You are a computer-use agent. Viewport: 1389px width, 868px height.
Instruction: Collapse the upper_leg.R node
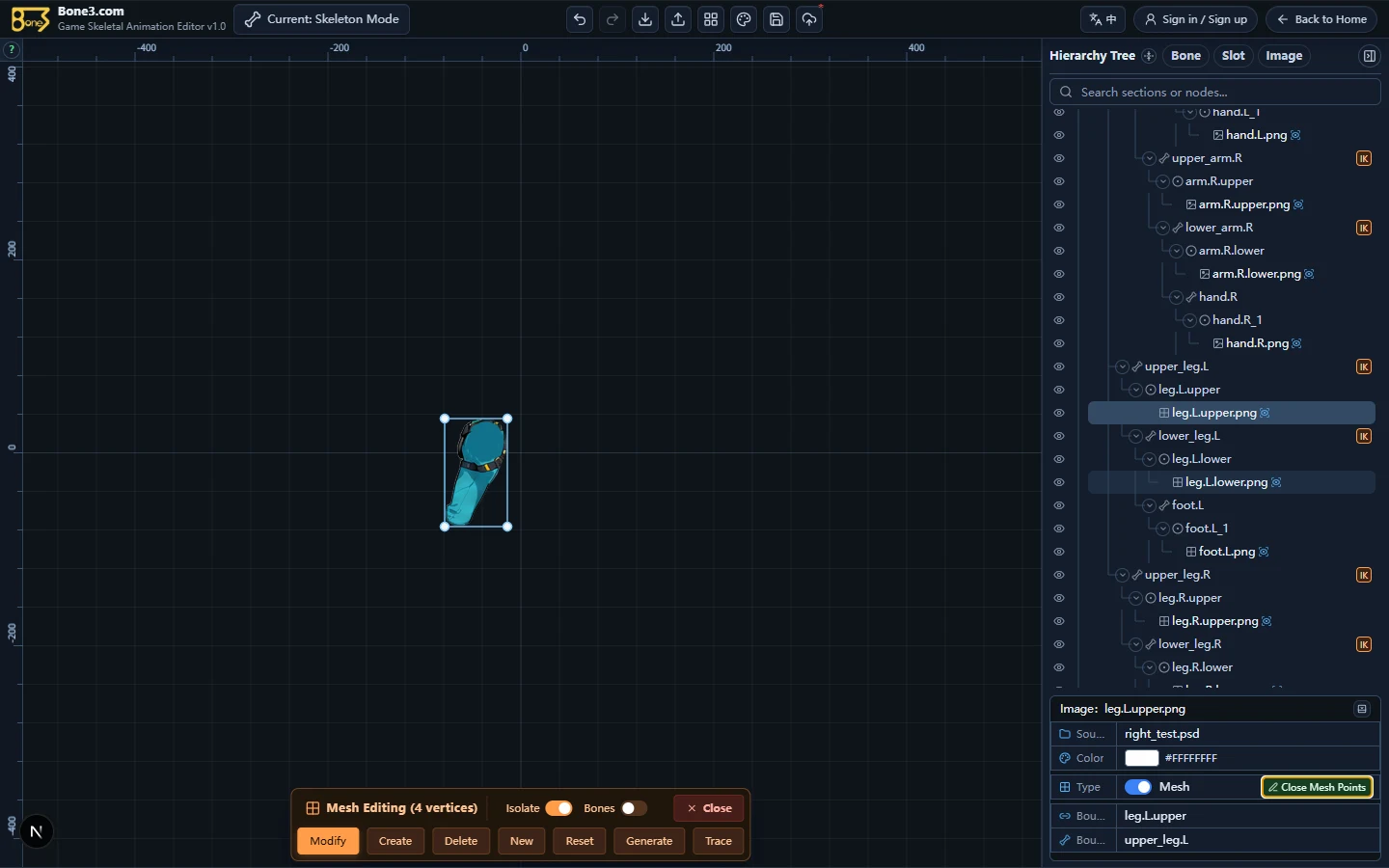click(x=1122, y=575)
